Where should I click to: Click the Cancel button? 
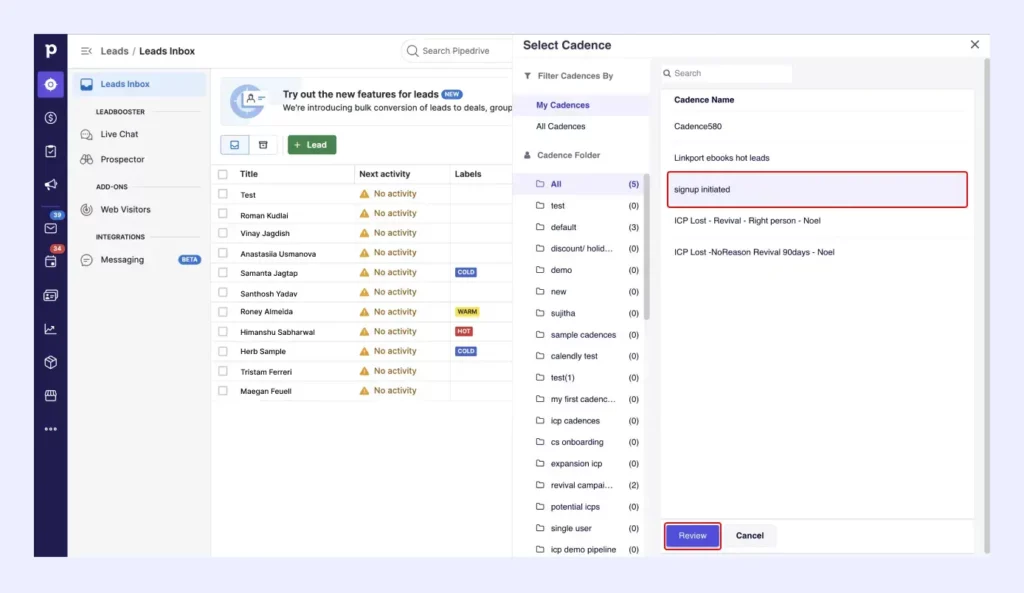coord(750,536)
